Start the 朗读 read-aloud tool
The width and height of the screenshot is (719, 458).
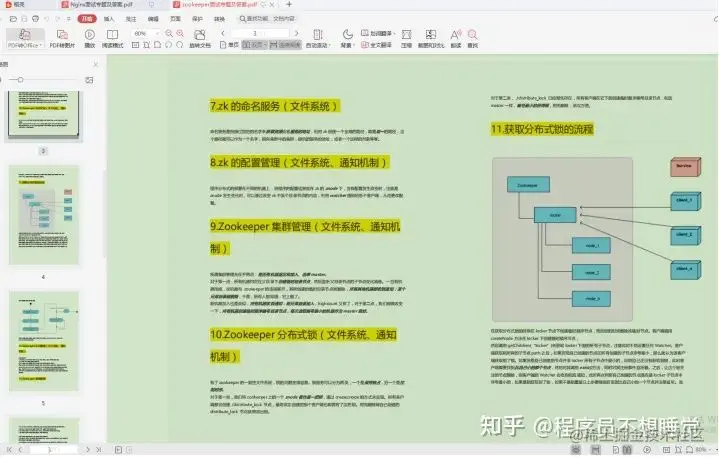[456, 39]
